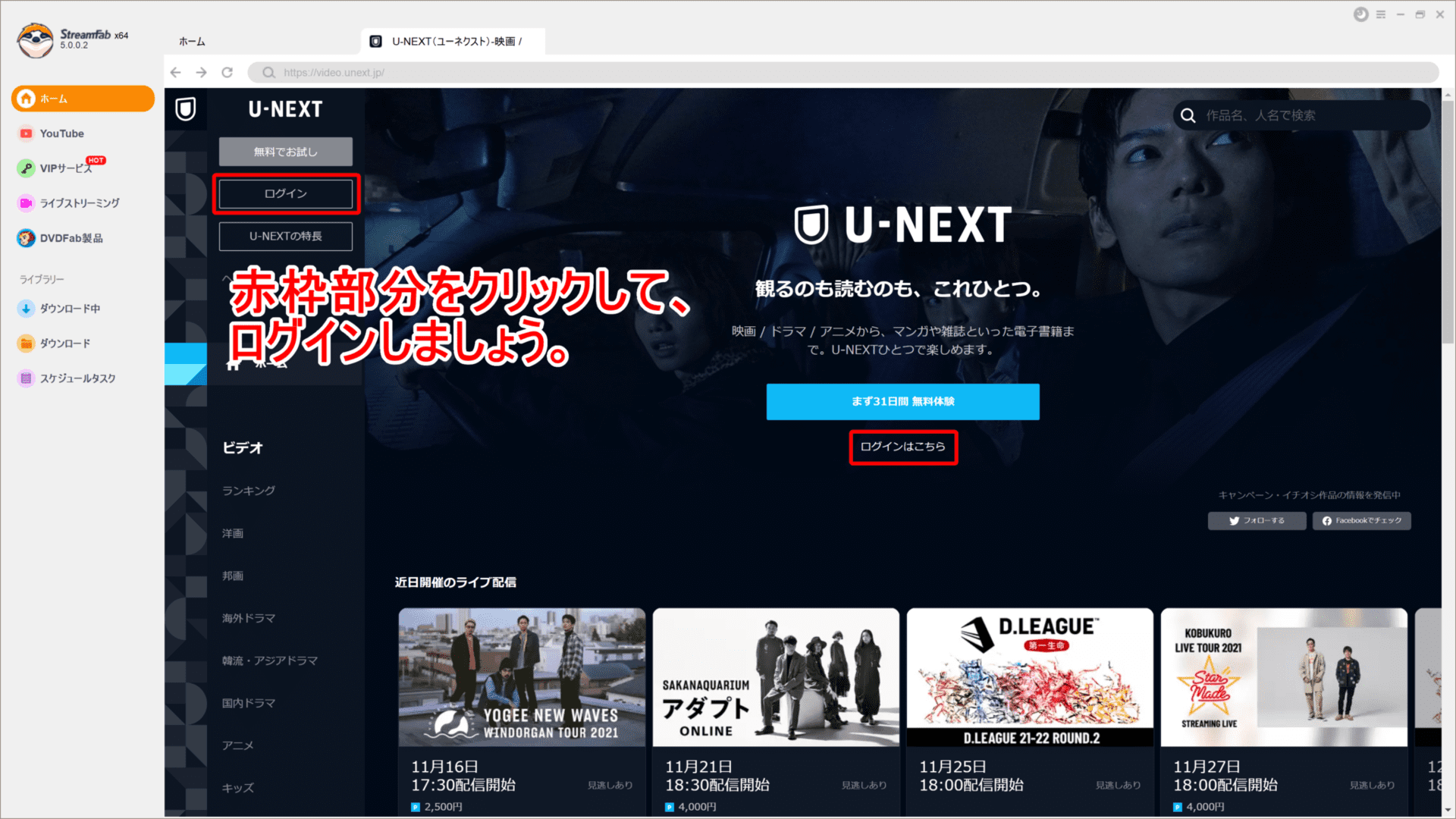This screenshot has height=819, width=1456.
Task: Collapse the U-NEXT sidebar with the chevron
Action: 225,279
